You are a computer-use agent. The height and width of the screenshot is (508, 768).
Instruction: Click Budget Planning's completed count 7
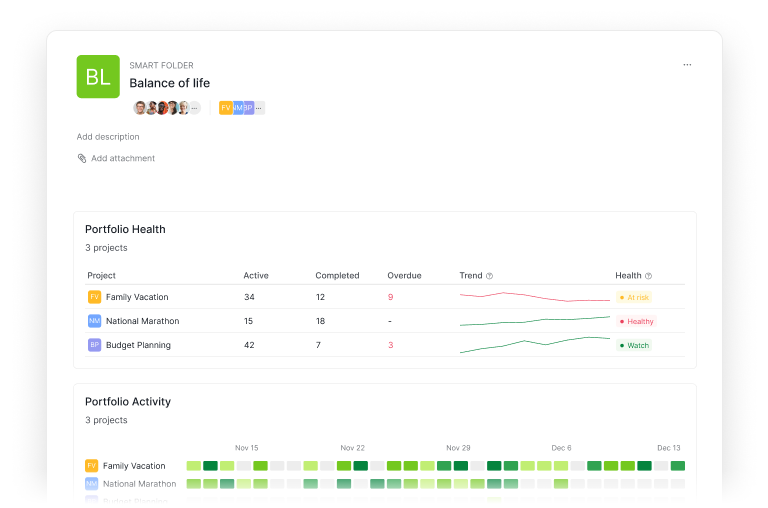click(x=318, y=345)
